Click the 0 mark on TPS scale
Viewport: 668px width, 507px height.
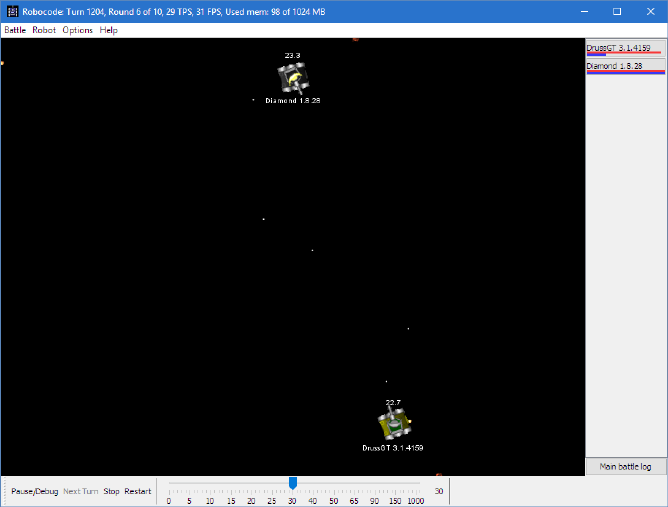coord(169,501)
